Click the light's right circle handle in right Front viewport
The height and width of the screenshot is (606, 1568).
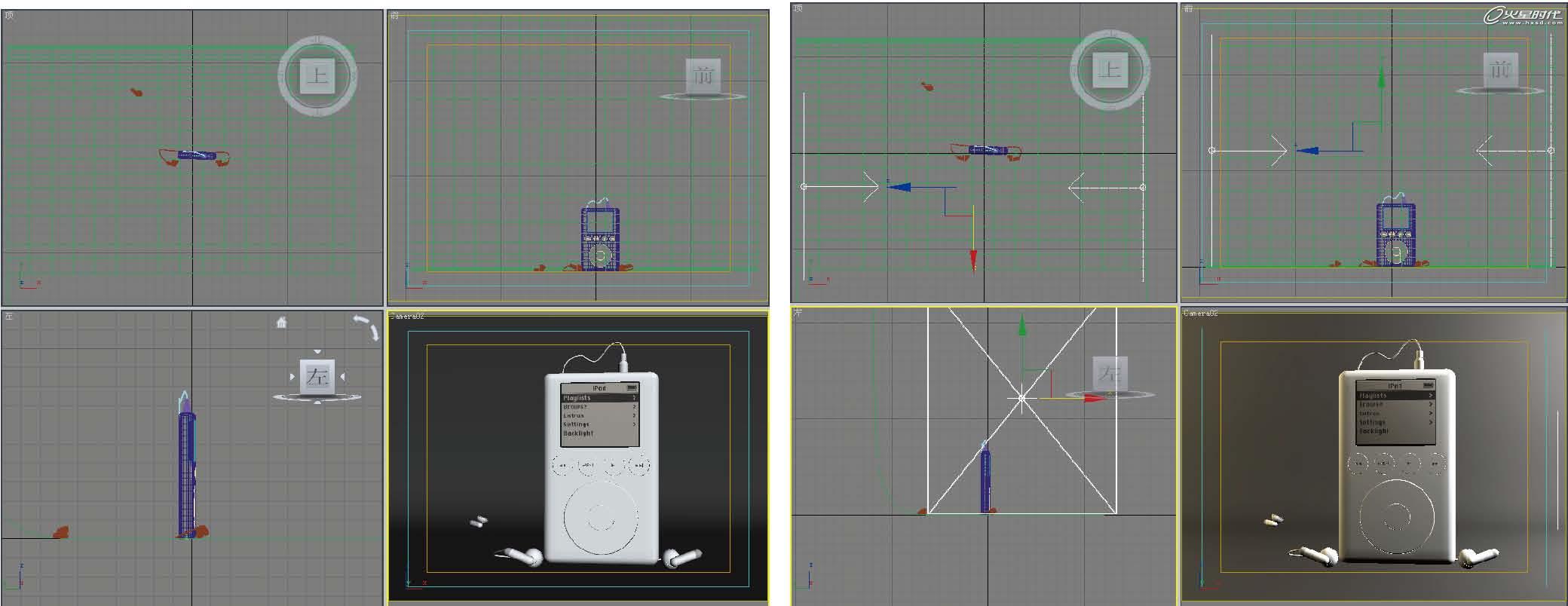(1551, 151)
